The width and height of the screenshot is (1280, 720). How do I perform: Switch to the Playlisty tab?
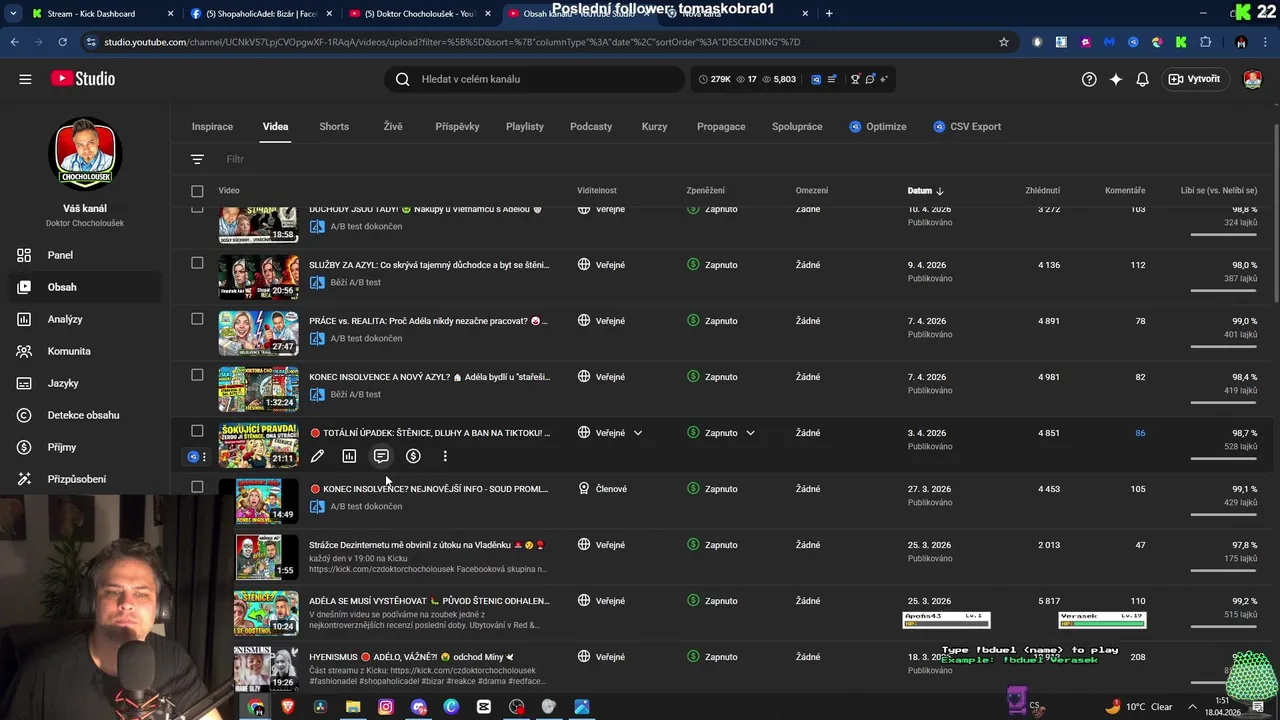tap(524, 127)
